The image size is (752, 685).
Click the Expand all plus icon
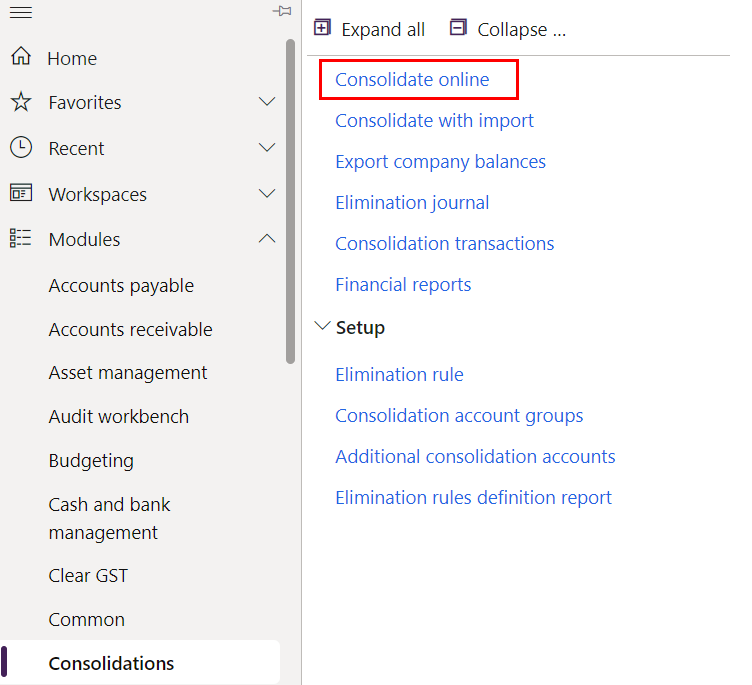click(x=322, y=27)
